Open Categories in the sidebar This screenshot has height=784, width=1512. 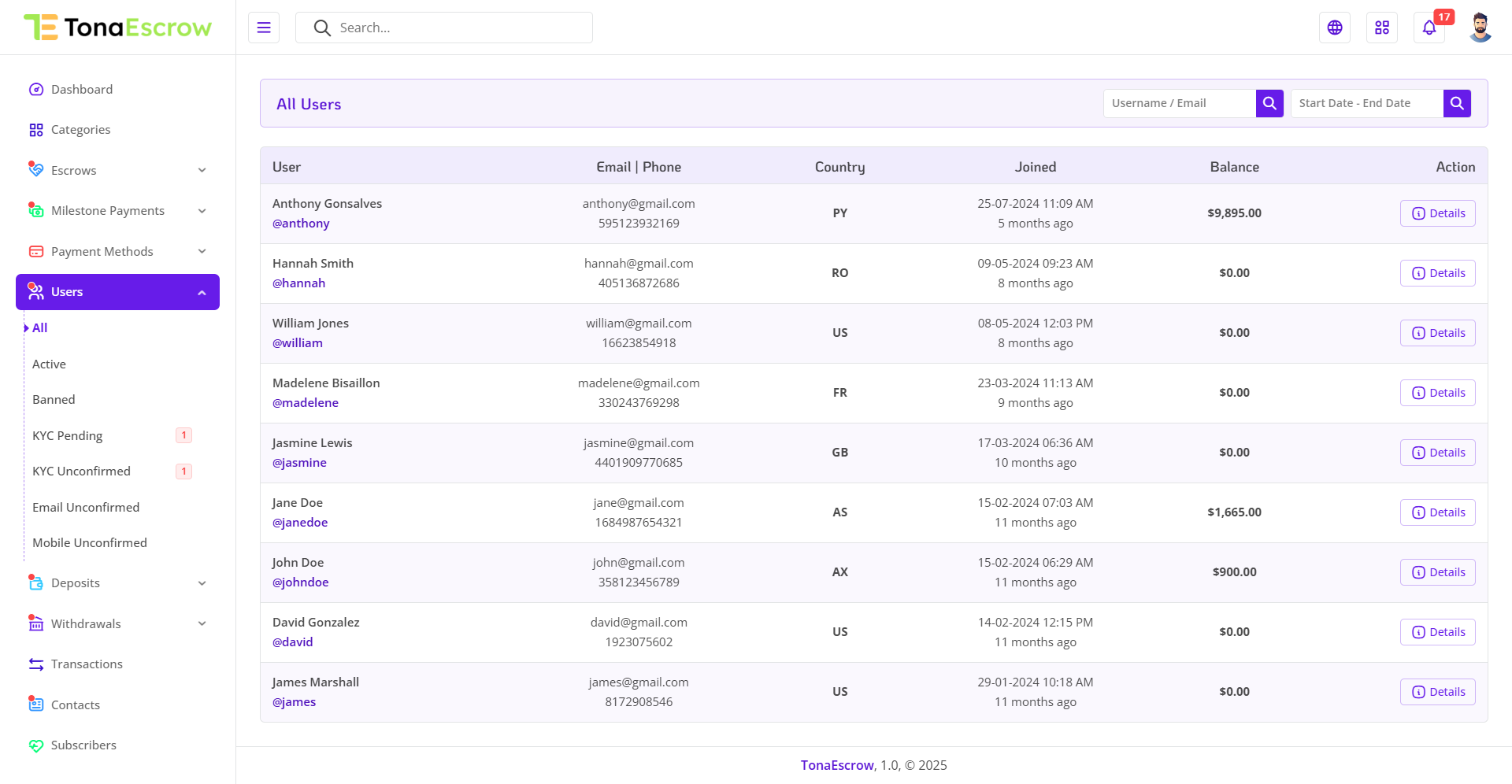coord(80,130)
